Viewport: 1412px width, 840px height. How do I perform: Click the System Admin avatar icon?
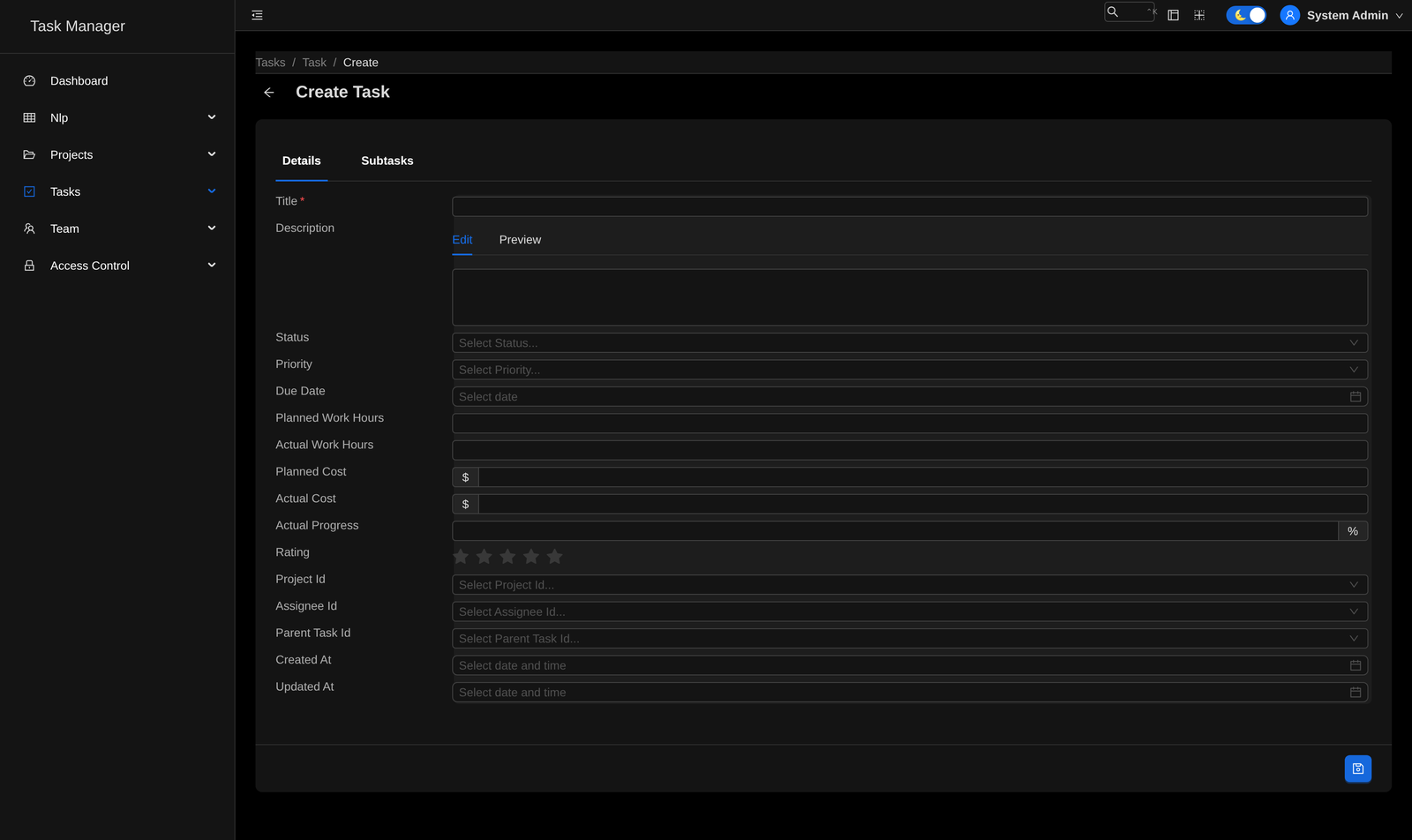click(x=1289, y=15)
